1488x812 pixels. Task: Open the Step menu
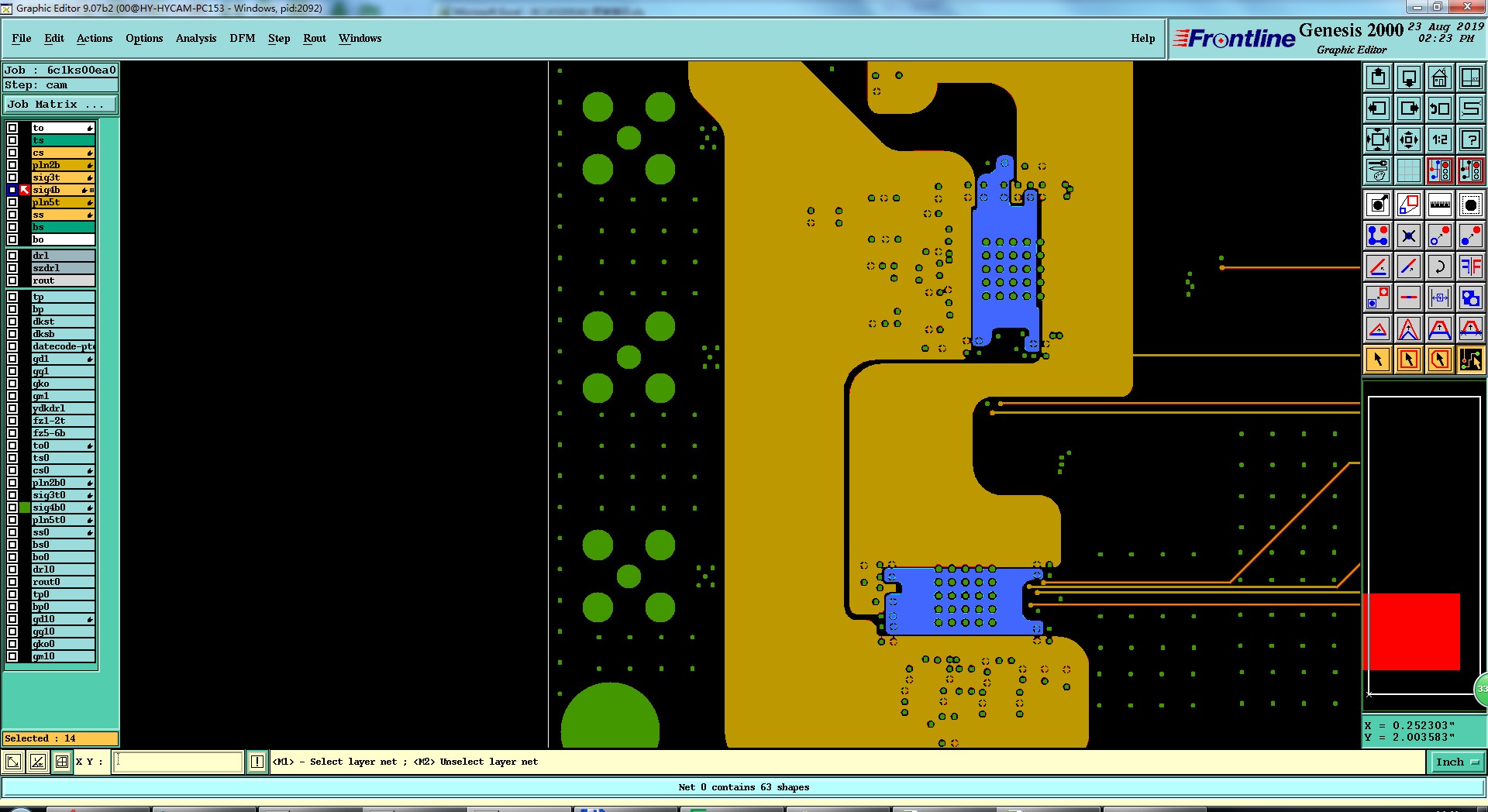[279, 38]
